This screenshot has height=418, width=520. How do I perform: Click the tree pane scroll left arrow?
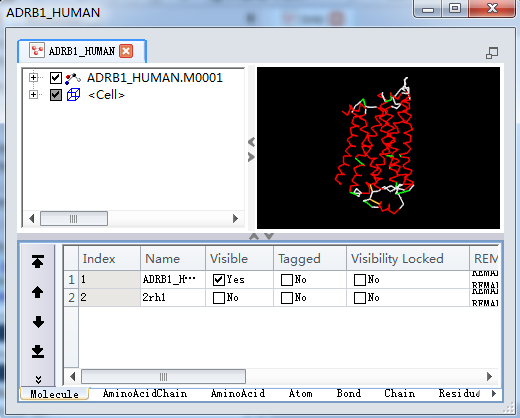(x=32, y=219)
